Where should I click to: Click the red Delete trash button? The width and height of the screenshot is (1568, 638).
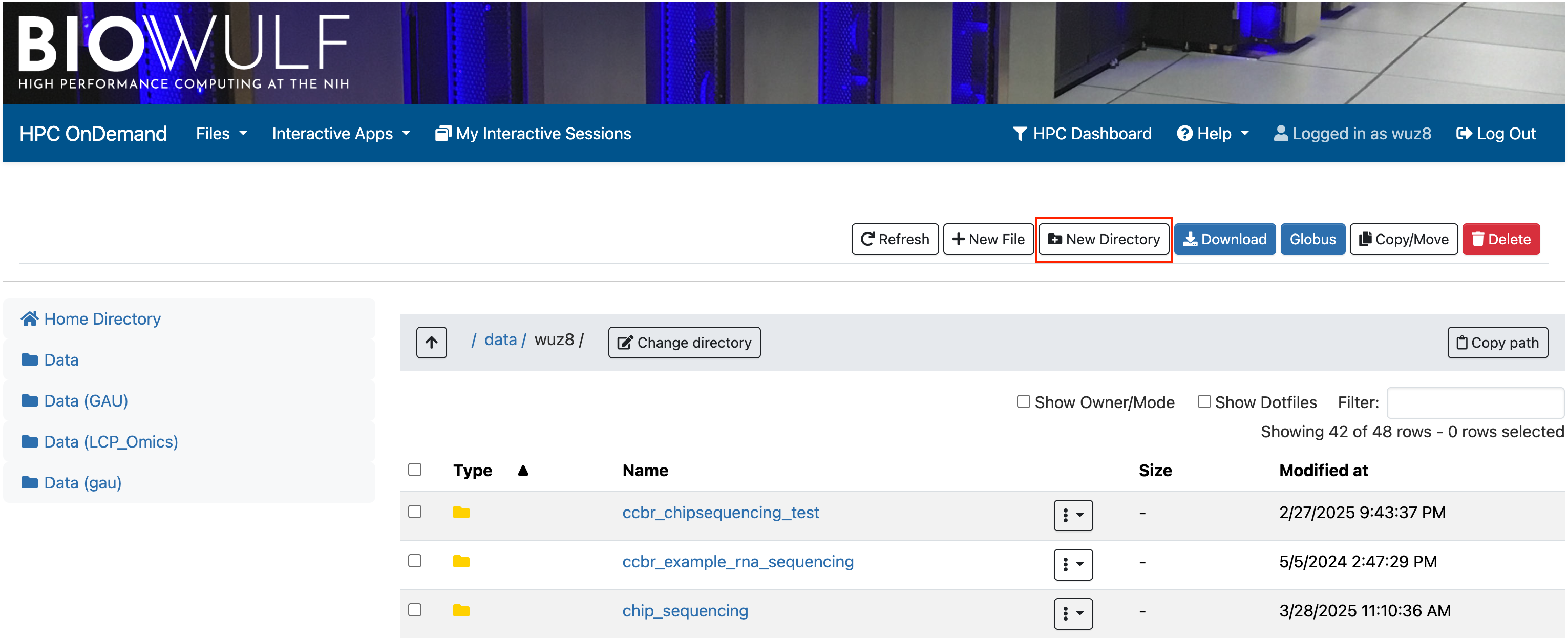[x=1500, y=239]
